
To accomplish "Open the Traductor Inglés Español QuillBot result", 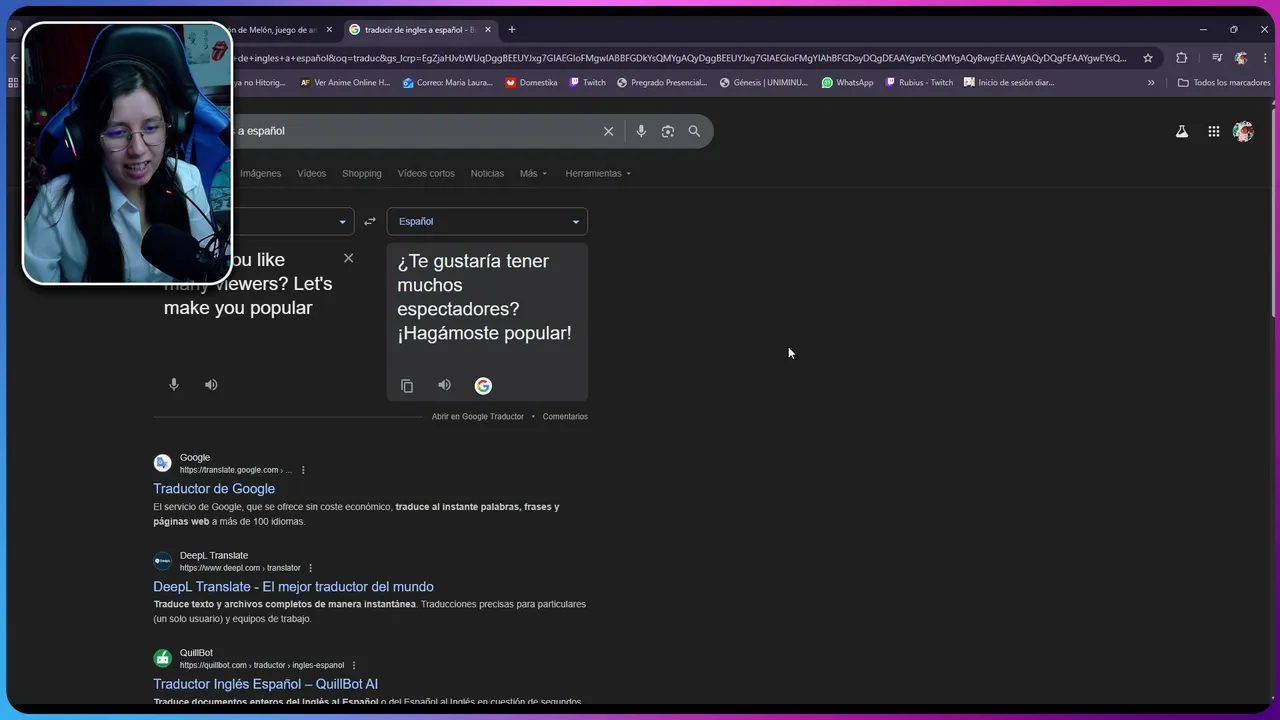I will [265, 684].
